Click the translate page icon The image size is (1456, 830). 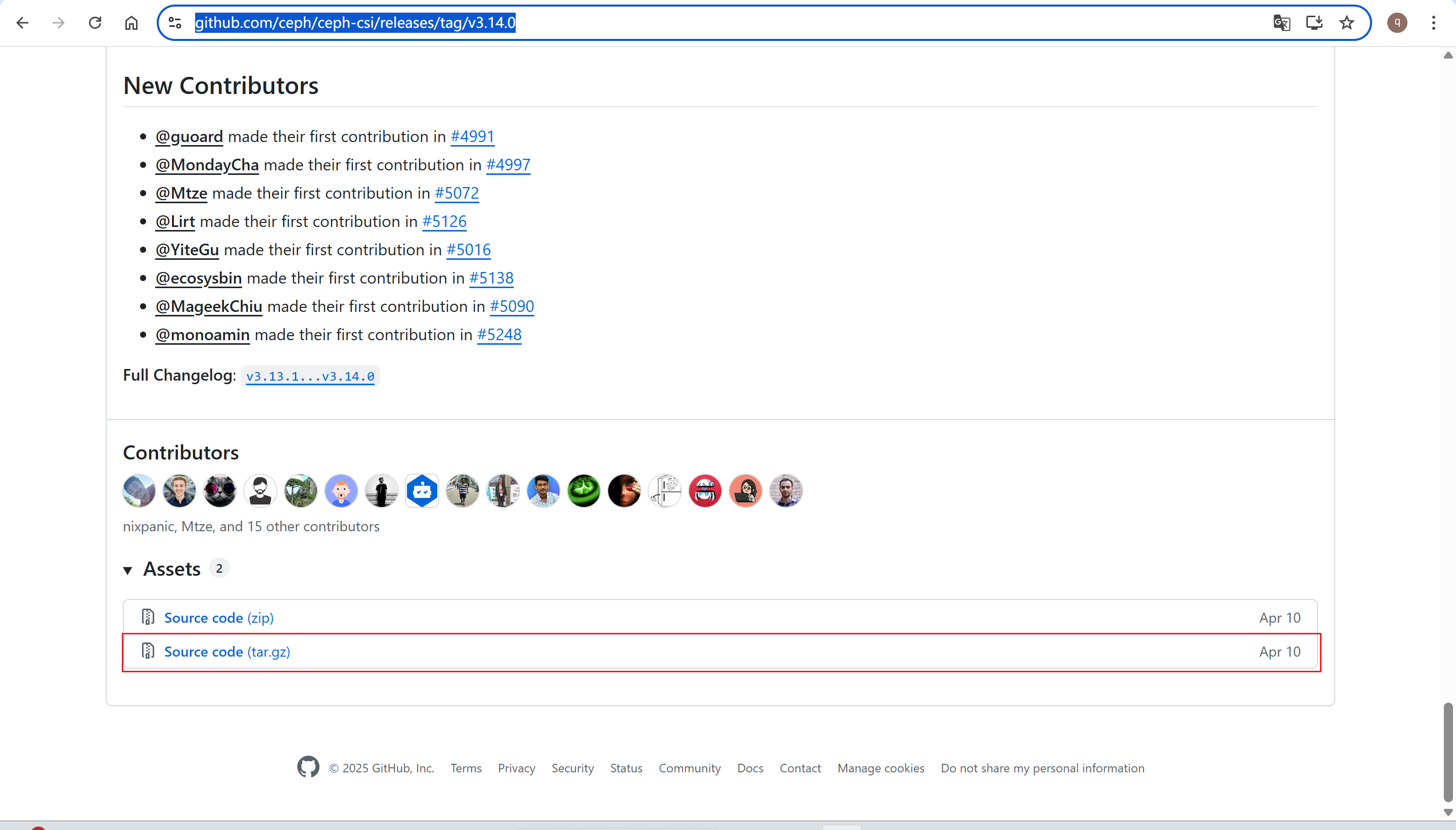tap(1282, 23)
